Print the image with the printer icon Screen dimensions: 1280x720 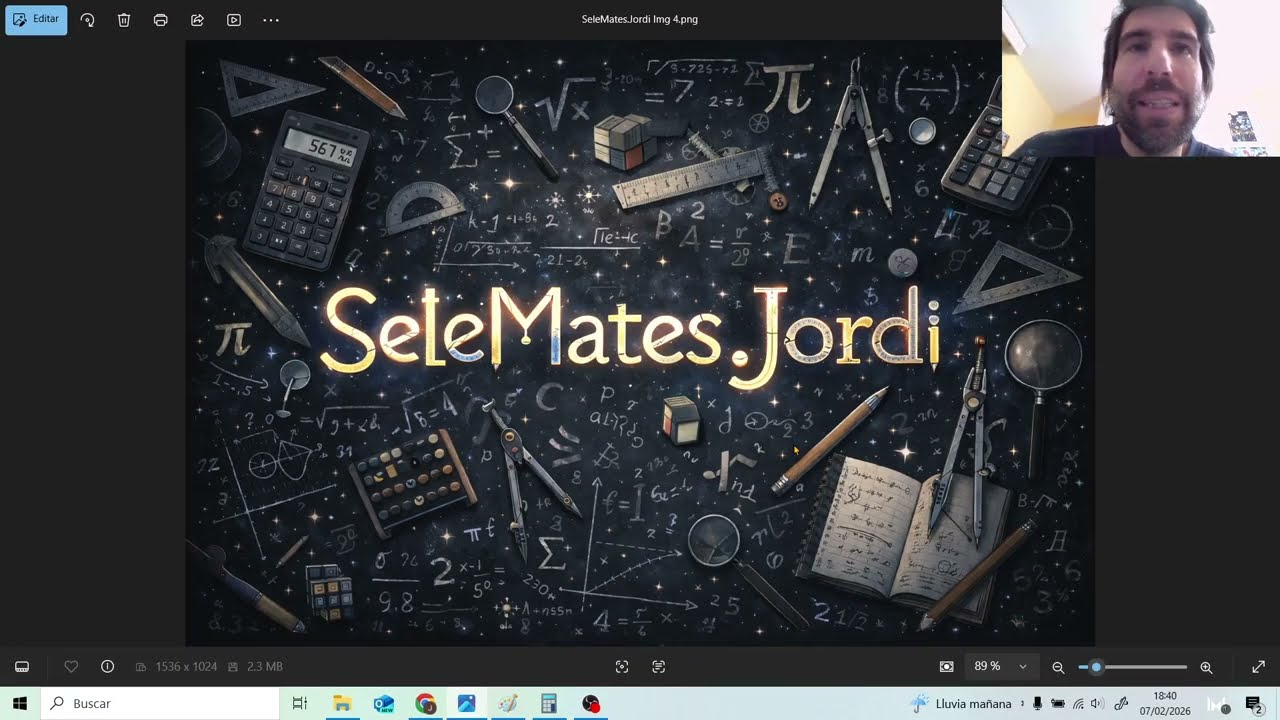click(x=160, y=20)
